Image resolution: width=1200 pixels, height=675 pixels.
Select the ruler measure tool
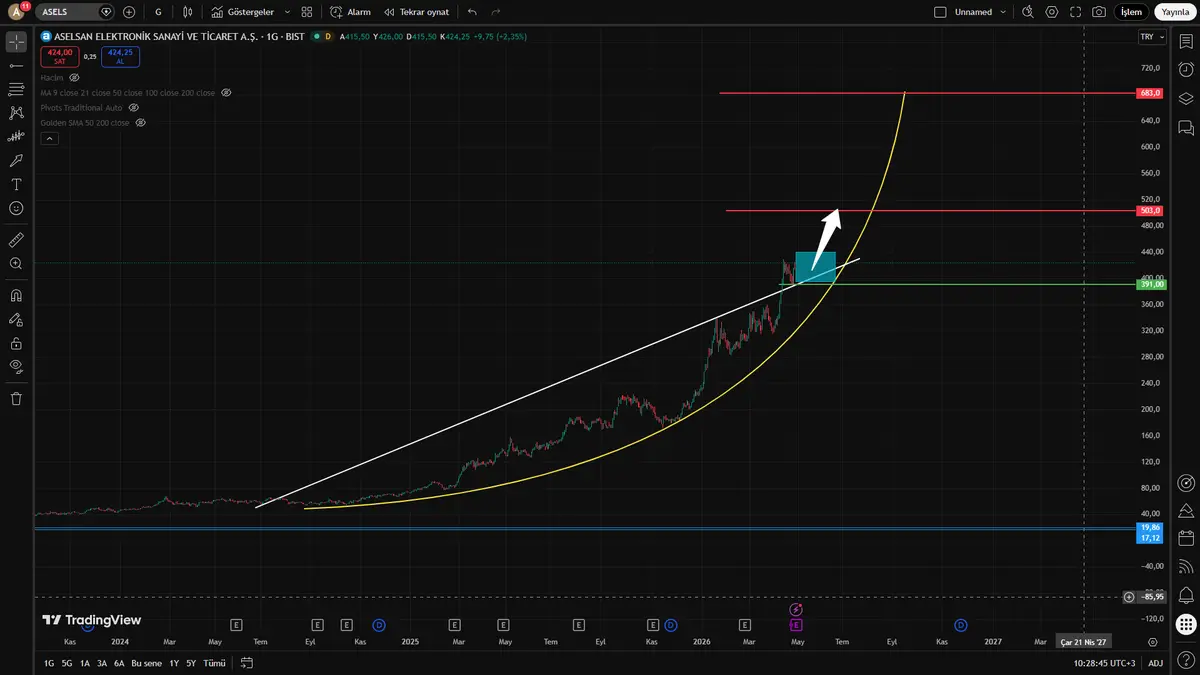click(x=16, y=240)
